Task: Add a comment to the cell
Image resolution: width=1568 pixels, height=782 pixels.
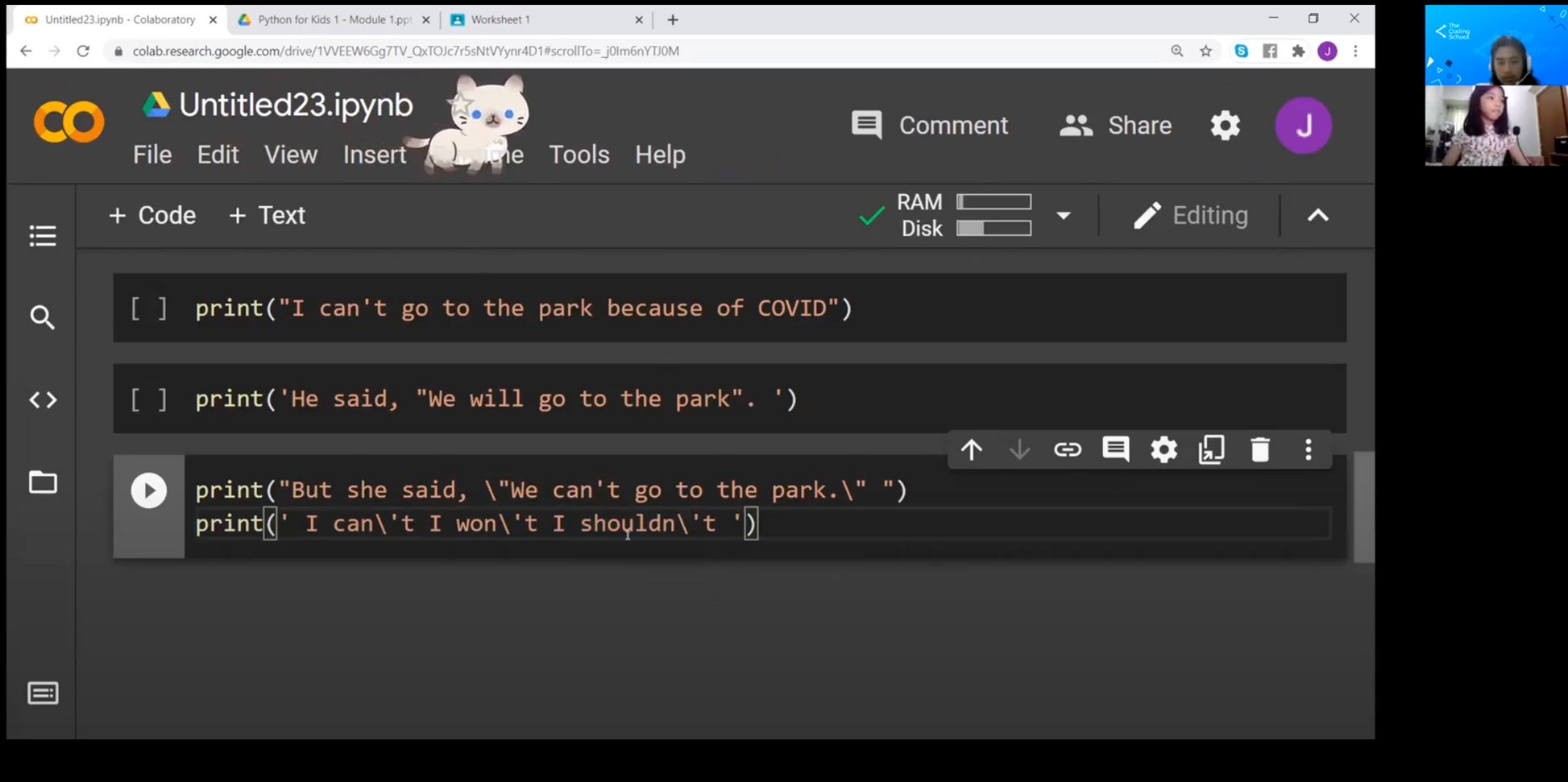Action: point(1116,449)
